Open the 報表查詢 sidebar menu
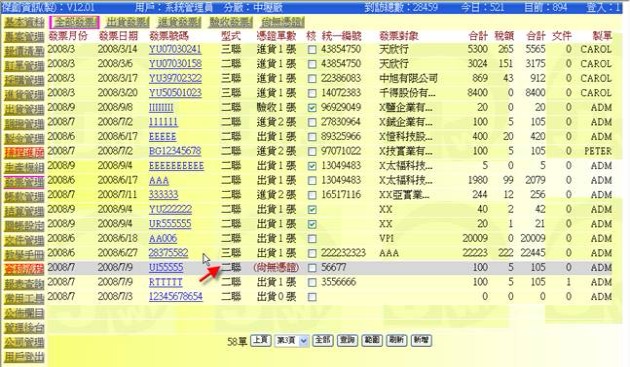 (x=24, y=284)
